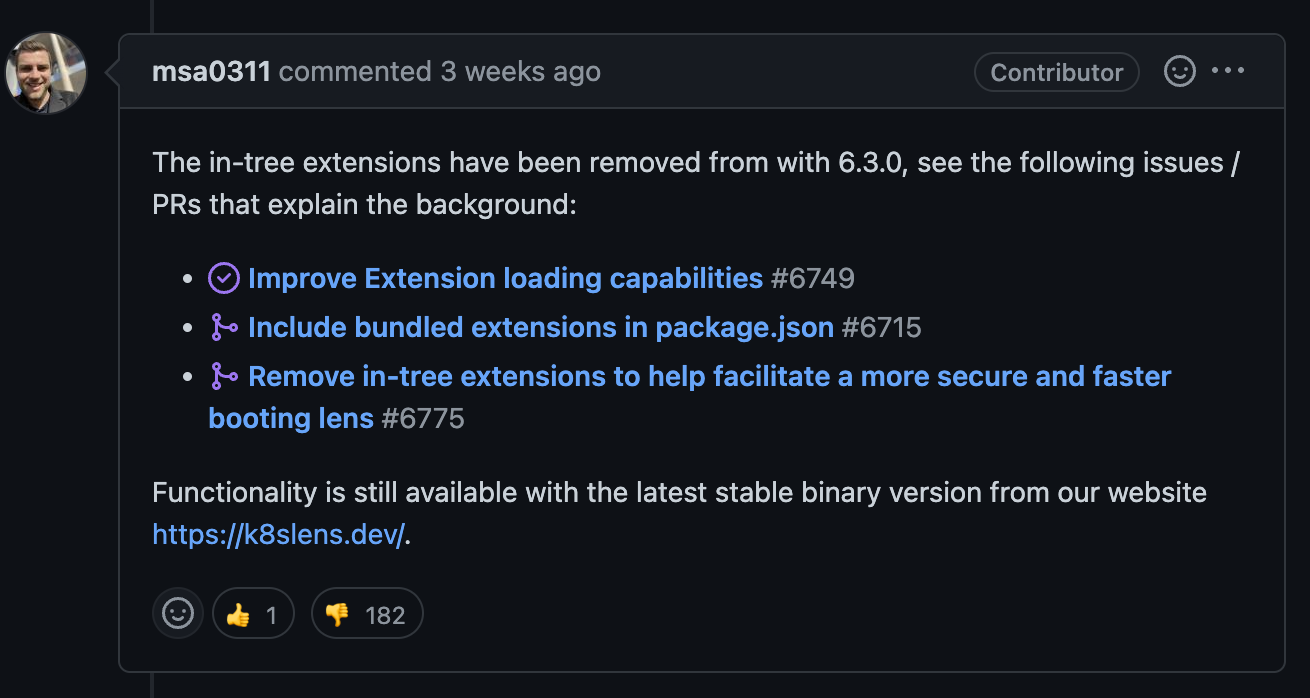Open 'Include bundled extensions in package.json' PR
1310x698 pixels.
click(x=541, y=327)
